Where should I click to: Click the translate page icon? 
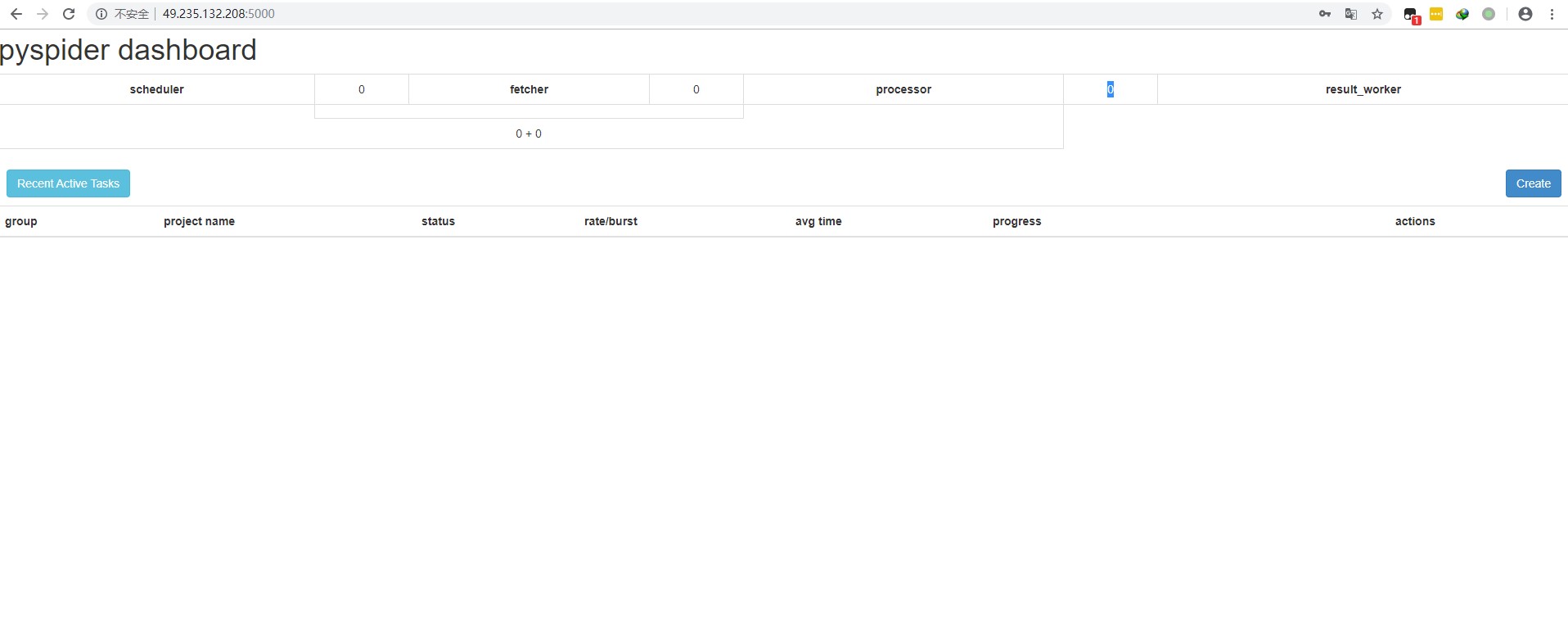(1351, 14)
